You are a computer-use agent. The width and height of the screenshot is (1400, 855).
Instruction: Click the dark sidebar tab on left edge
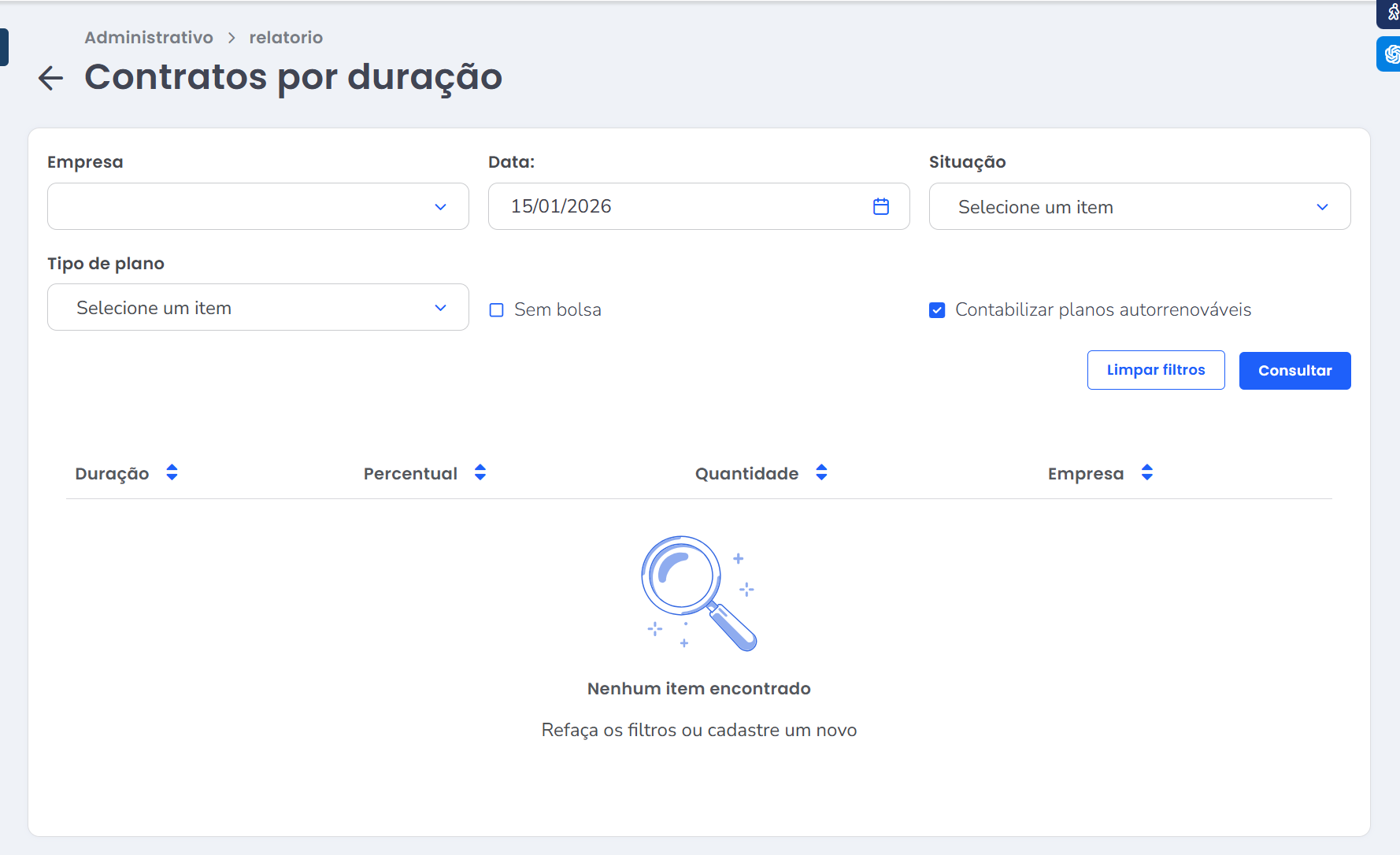[4, 47]
